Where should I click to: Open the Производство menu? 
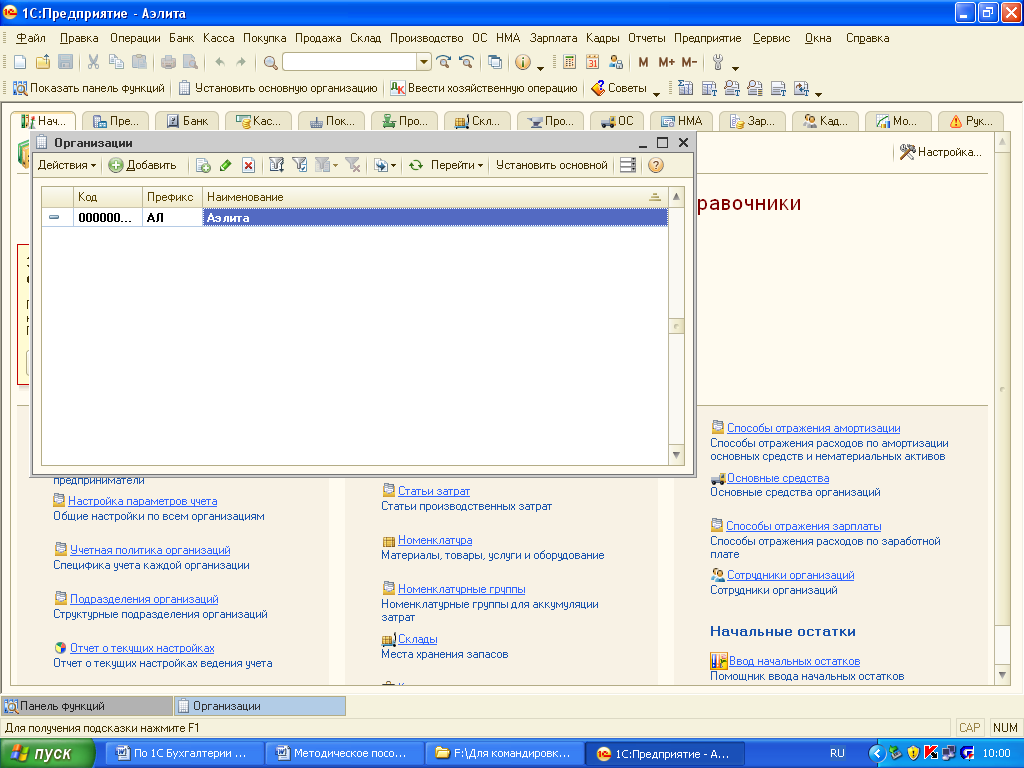click(x=426, y=38)
